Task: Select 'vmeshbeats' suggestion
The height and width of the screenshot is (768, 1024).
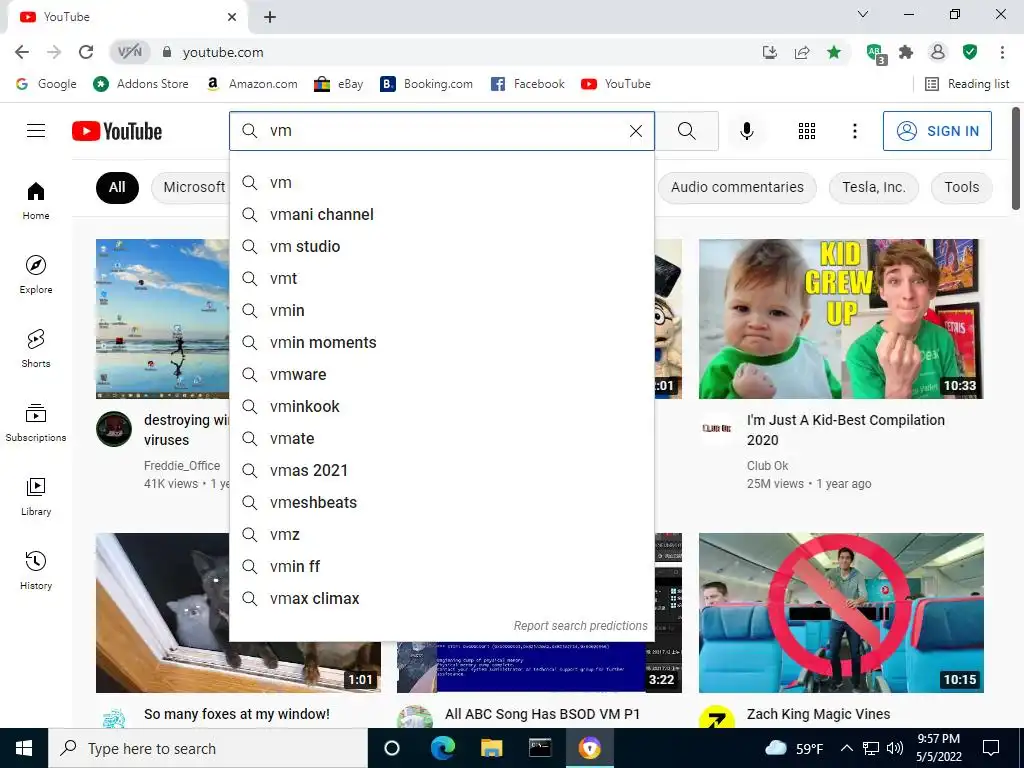Action: (x=442, y=503)
